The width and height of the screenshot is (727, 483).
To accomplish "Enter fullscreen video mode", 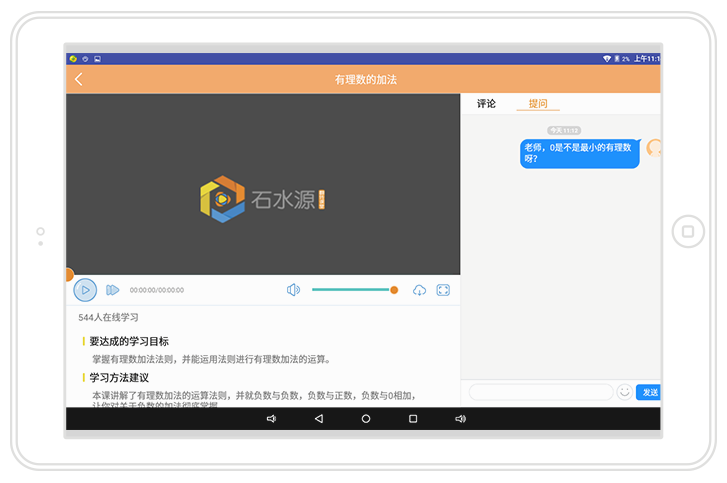I will [x=443, y=290].
